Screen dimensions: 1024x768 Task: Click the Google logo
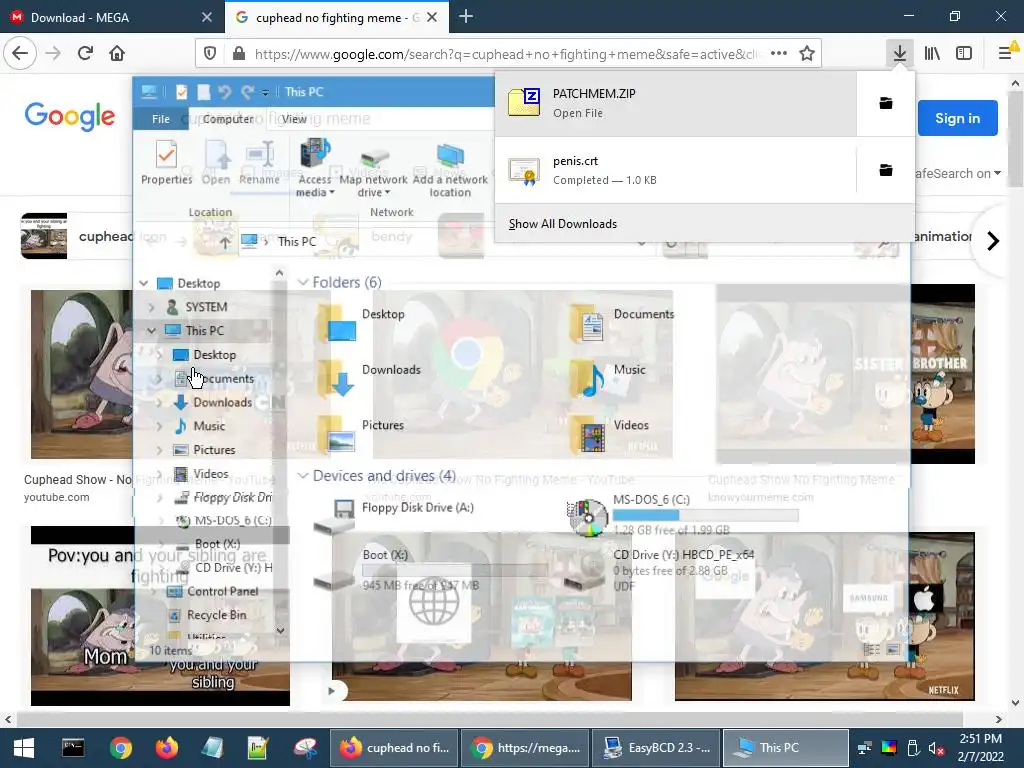point(70,118)
